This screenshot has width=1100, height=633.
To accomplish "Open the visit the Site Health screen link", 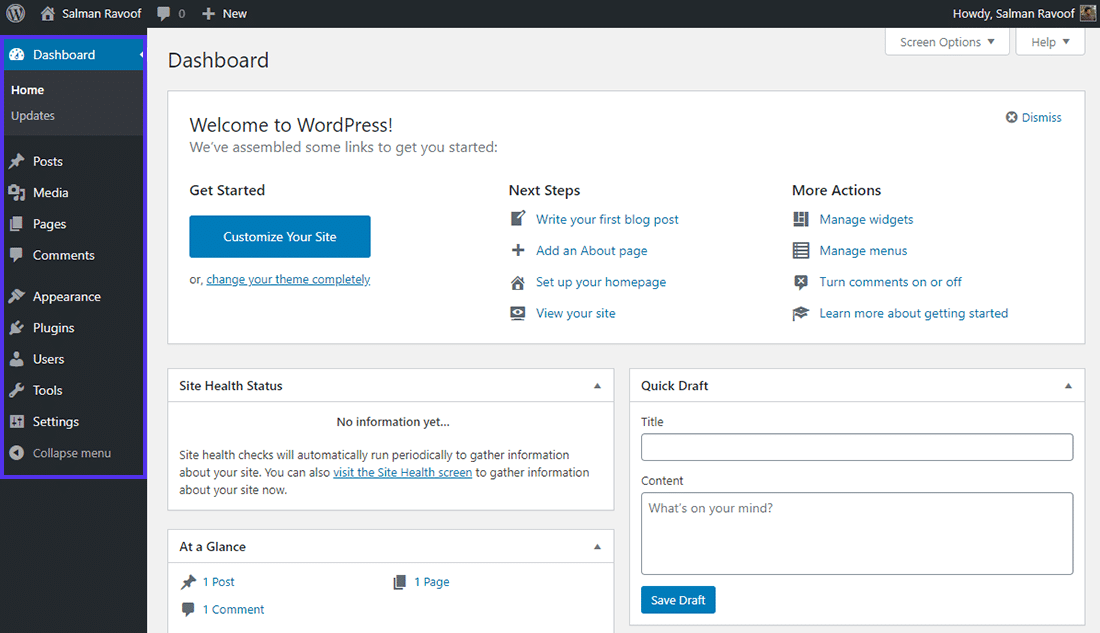I will pyautogui.click(x=402, y=472).
